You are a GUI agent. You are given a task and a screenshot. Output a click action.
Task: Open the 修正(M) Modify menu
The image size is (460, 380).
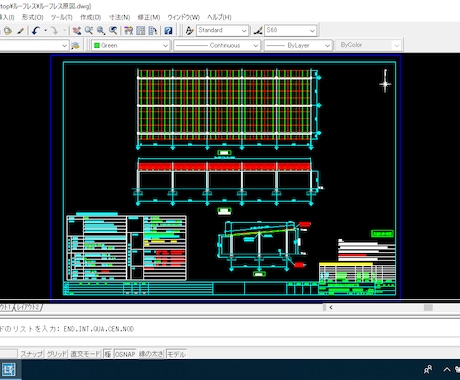[149, 17]
